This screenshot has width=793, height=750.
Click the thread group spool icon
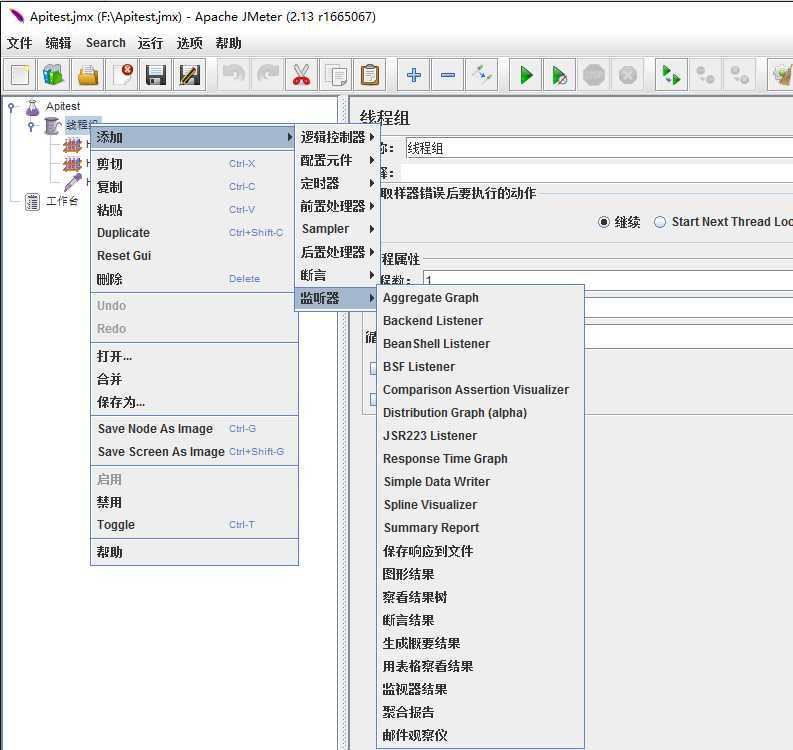[52, 126]
